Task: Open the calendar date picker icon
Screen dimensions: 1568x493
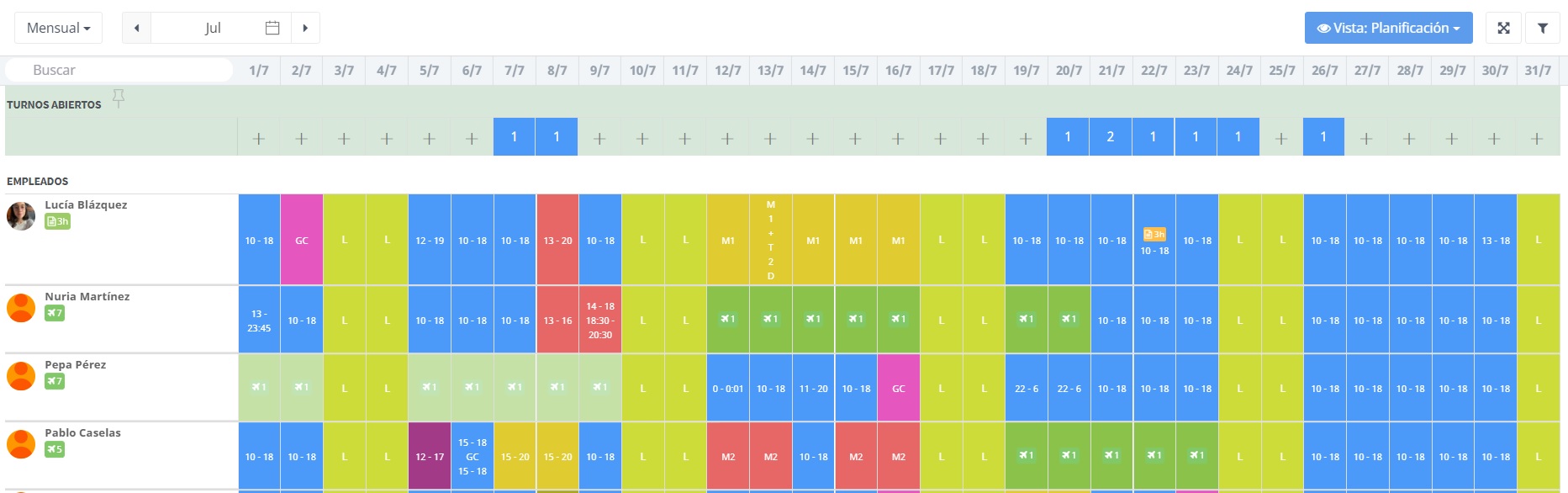Action: click(x=272, y=28)
